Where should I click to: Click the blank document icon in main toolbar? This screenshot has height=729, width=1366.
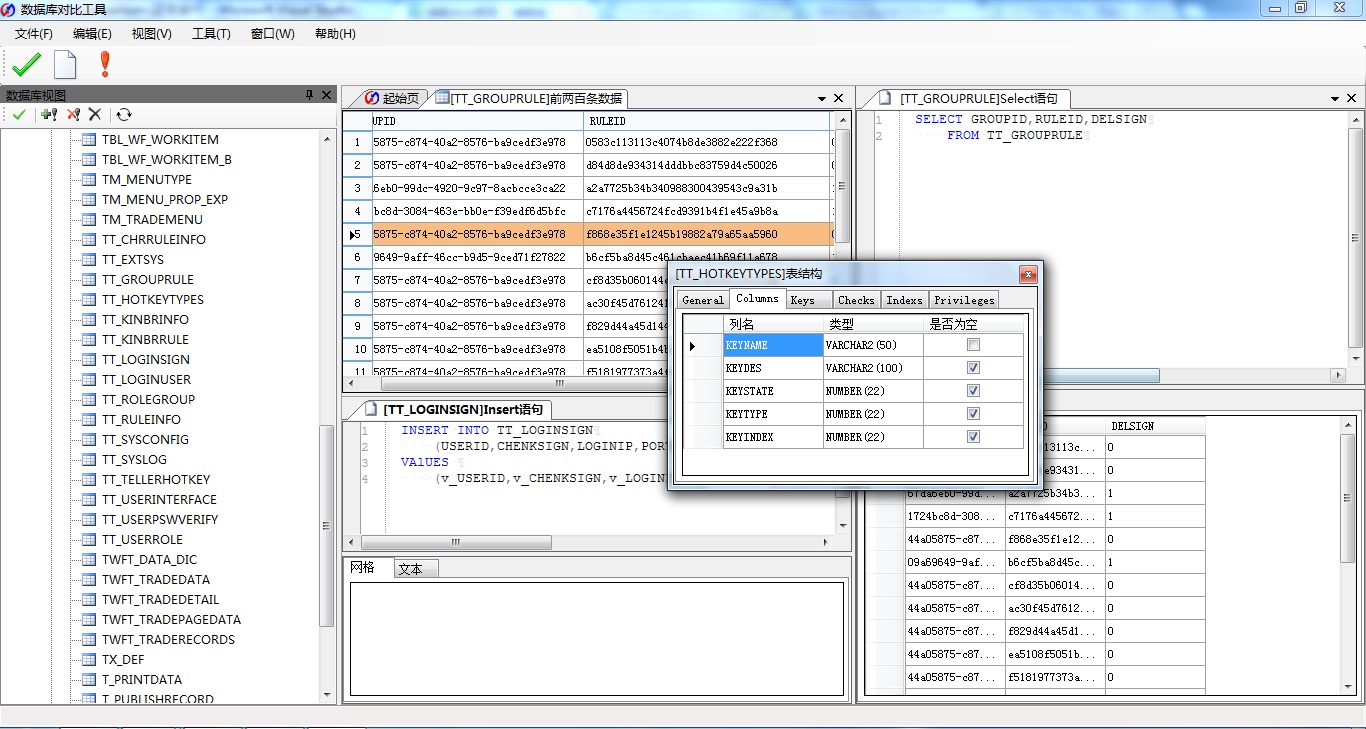[x=65, y=65]
